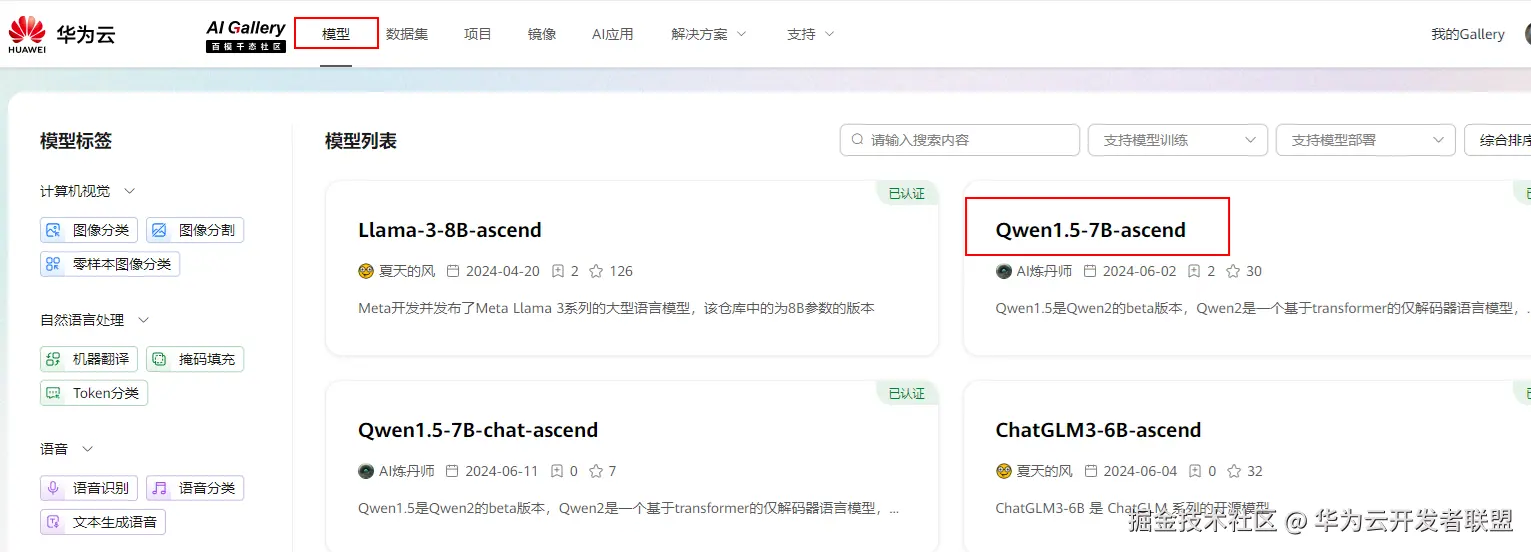1531x552 pixels.
Task: Click the 图像分类 tag icon
Action: (54, 230)
